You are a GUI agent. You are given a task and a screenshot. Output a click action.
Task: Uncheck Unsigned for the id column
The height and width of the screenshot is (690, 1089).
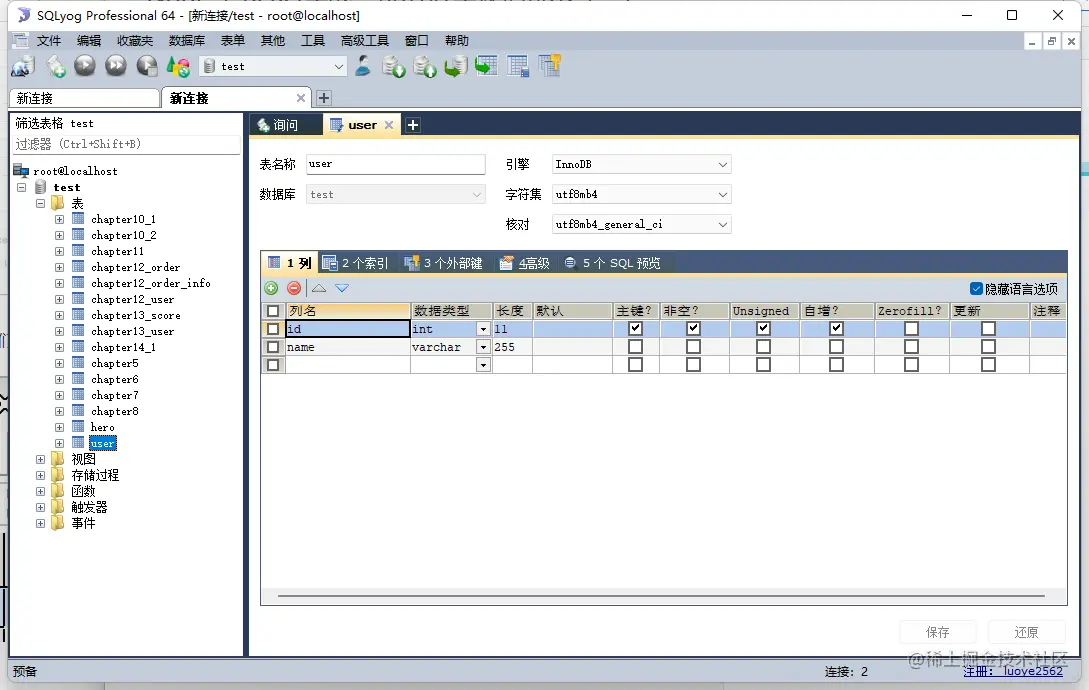763,328
